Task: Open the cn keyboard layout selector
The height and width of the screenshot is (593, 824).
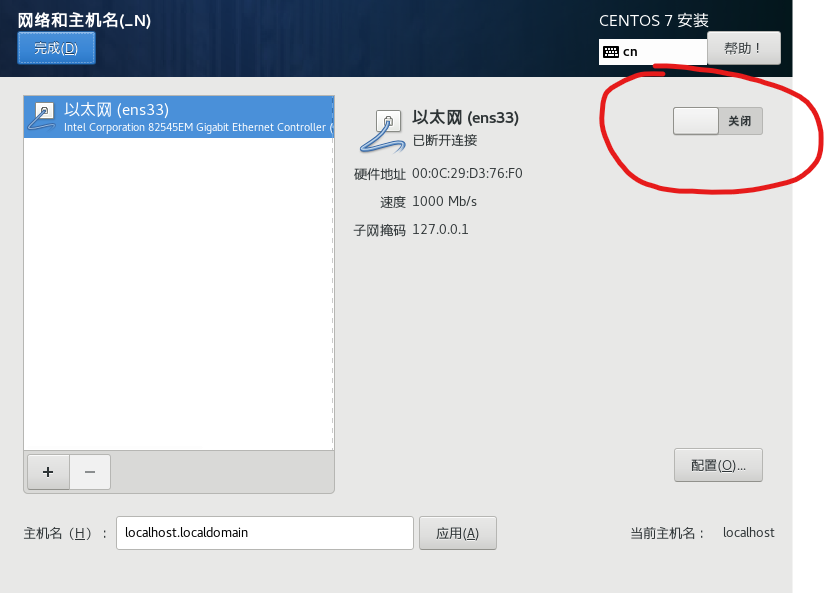Action: 653,52
